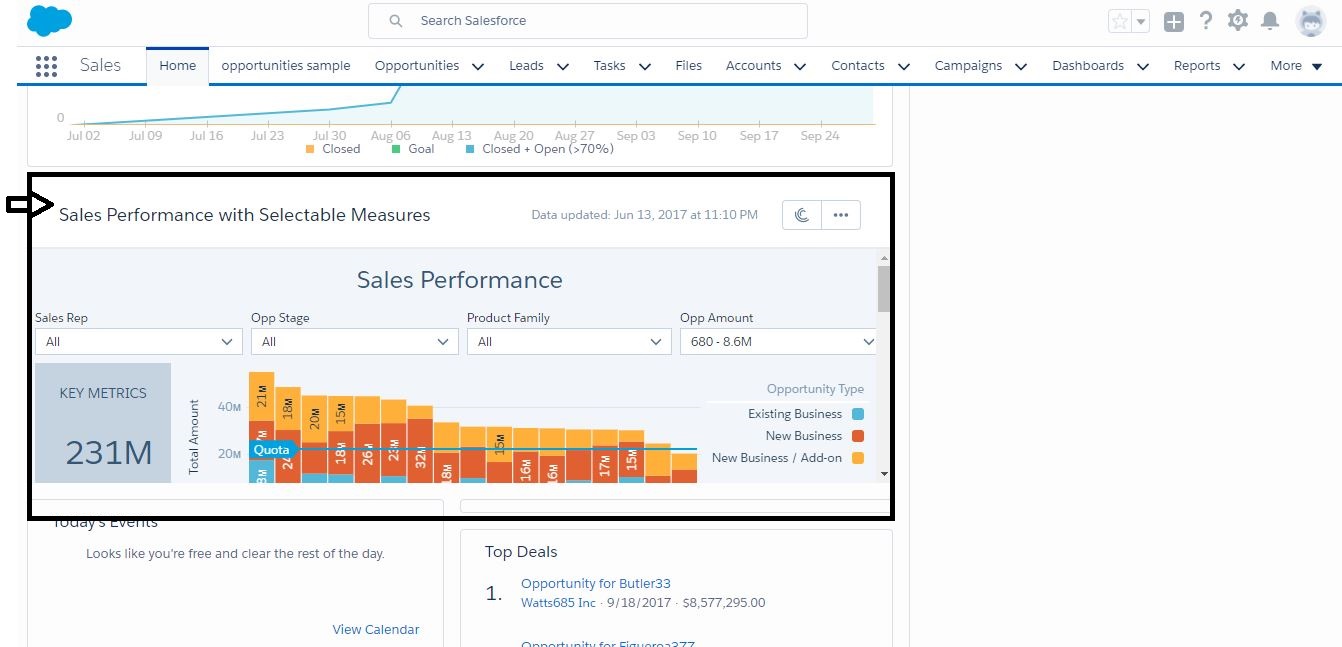
Task: View notifications via the bell icon
Action: pyautogui.click(x=1270, y=21)
